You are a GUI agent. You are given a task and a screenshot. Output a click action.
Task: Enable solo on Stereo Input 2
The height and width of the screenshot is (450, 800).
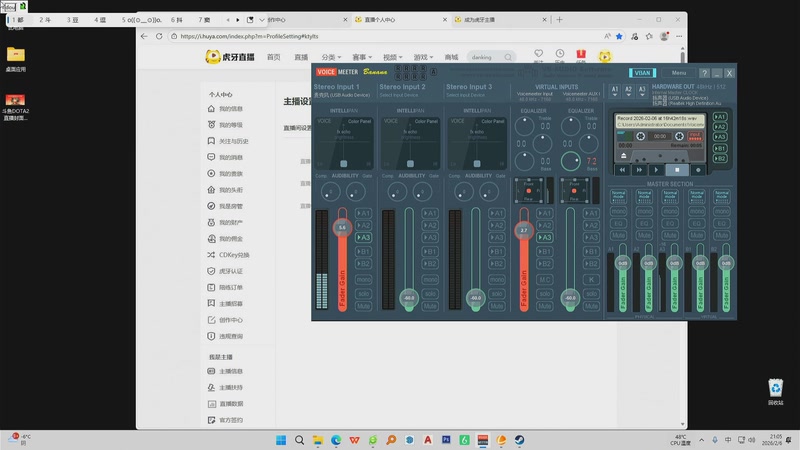[432, 293]
